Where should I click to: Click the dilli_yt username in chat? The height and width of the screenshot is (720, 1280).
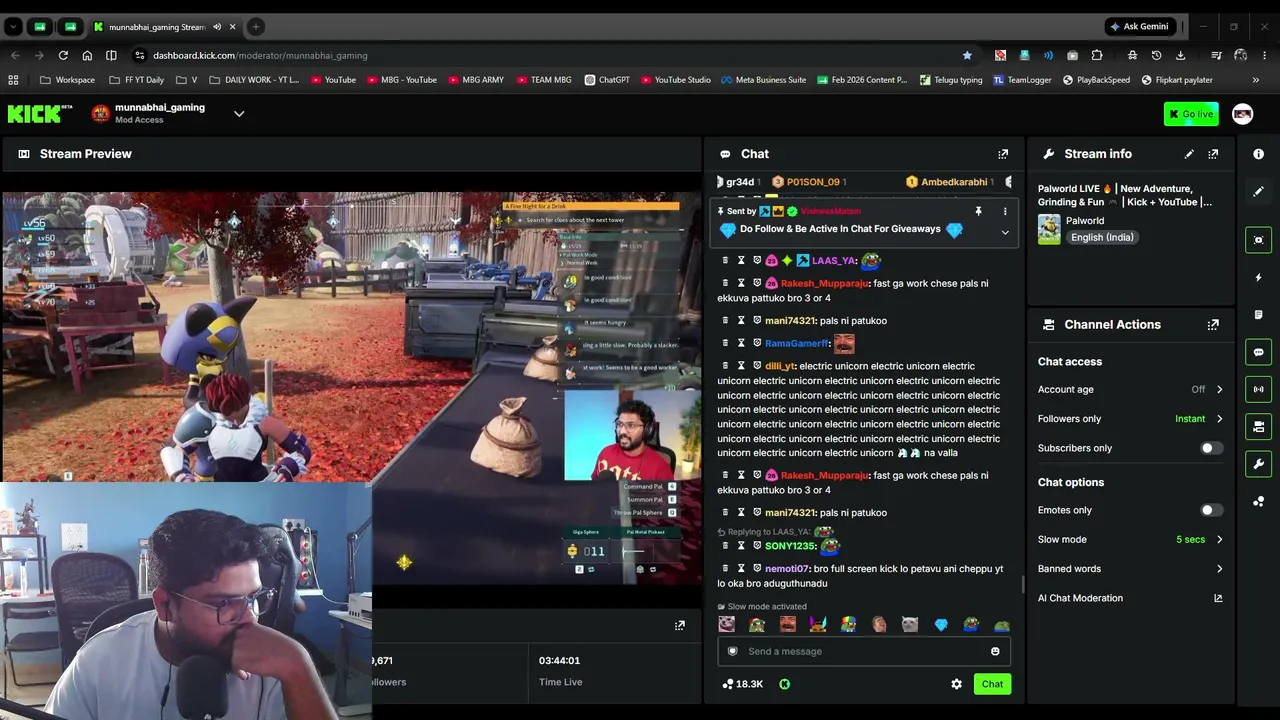point(780,366)
